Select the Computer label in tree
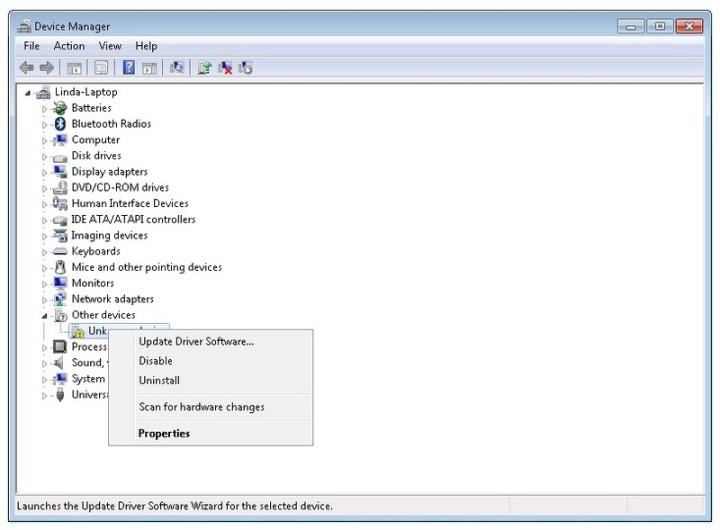The width and height of the screenshot is (720, 530). 96,140
